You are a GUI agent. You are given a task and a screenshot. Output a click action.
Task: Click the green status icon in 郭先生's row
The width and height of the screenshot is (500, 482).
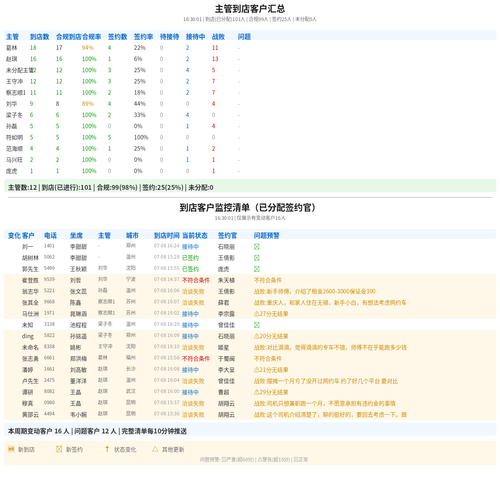pyautogui.click(x=257, y=269)
